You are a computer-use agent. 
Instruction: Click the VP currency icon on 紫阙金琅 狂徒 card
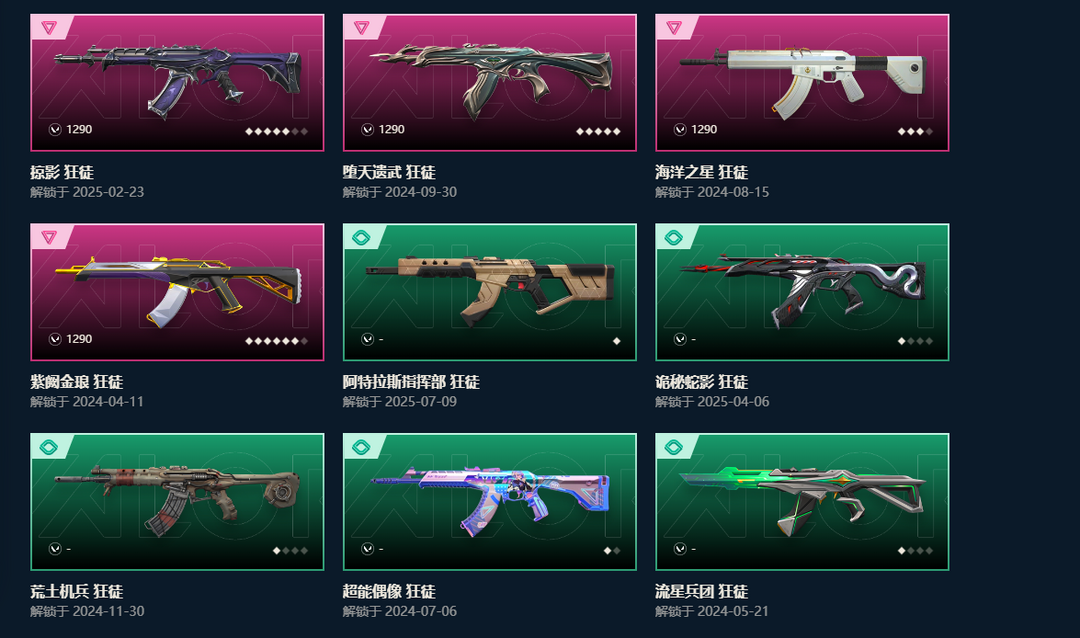pyautogui.click(x=55, y=339)
